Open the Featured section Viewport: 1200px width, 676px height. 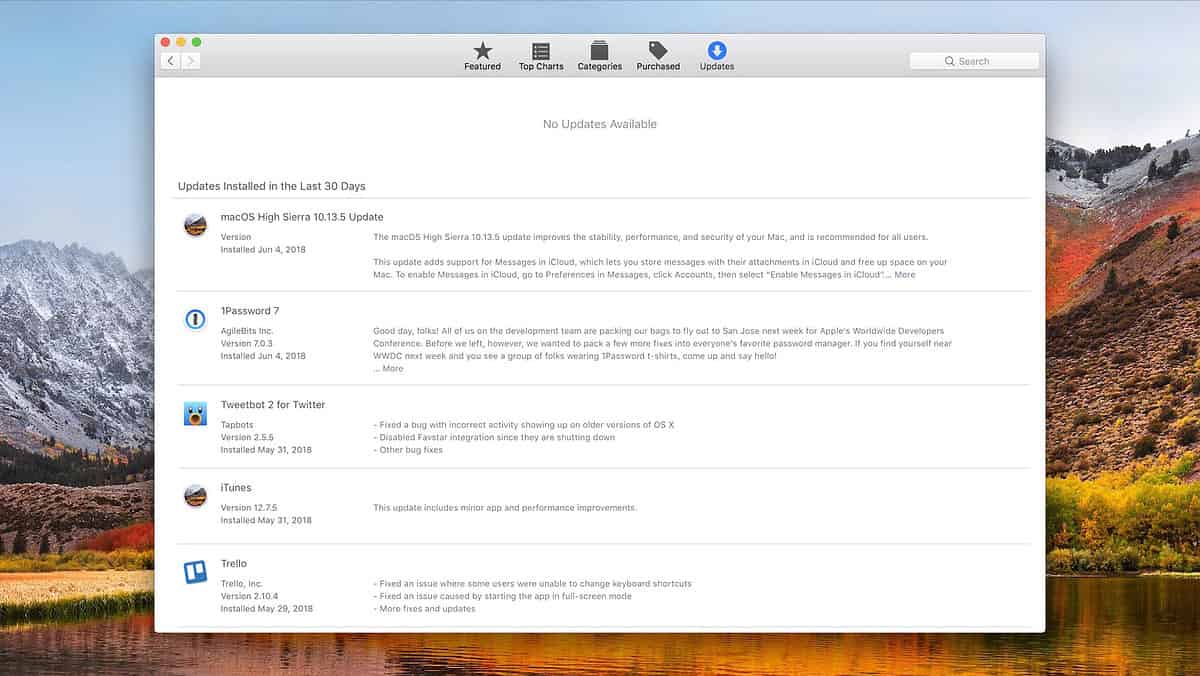point(482,55)
